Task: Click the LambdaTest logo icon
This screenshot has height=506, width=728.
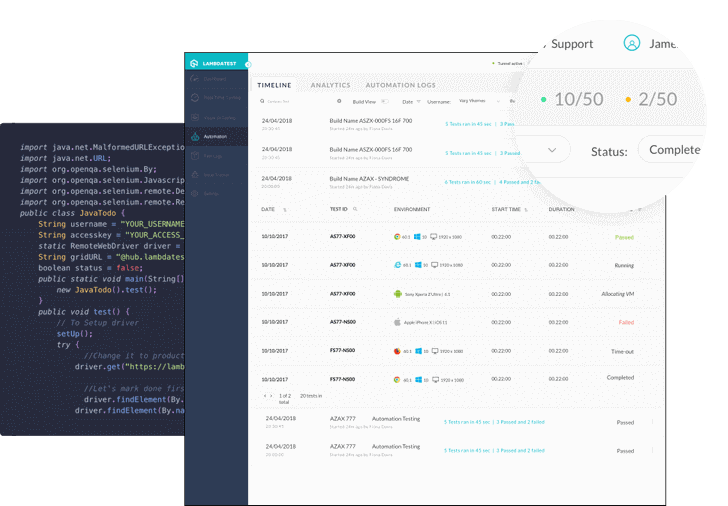Action: [194, 62]
